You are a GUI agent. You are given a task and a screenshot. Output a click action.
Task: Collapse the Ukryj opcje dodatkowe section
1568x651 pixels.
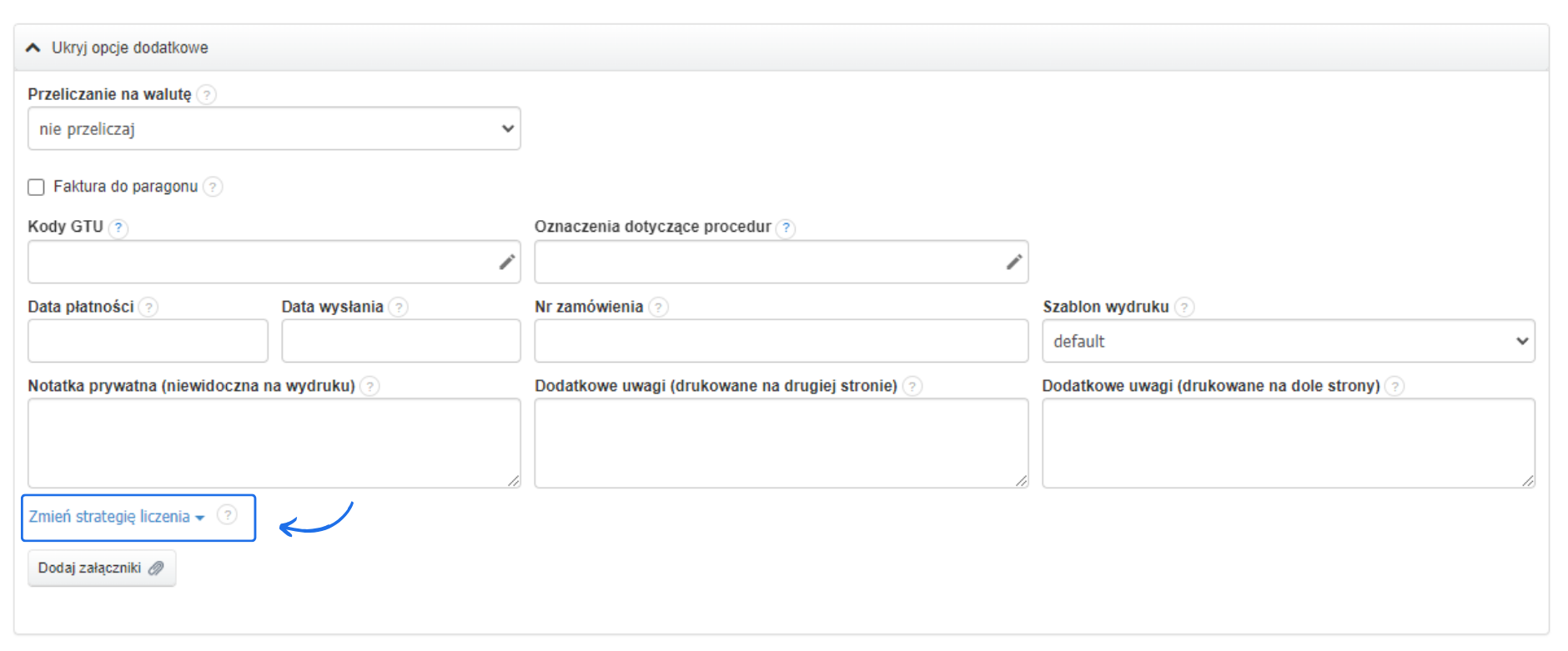point(117,48)
